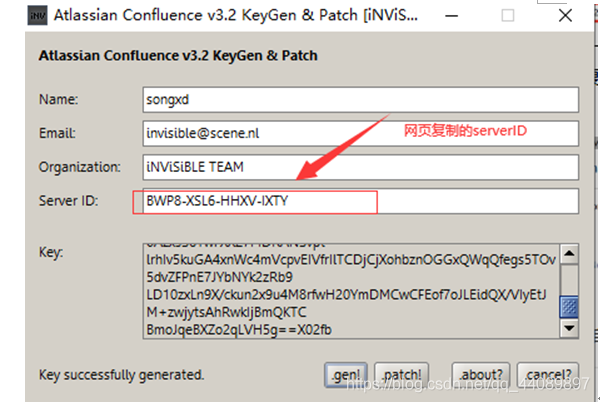Click the Key scrollbar up arrow

[569, 253]
